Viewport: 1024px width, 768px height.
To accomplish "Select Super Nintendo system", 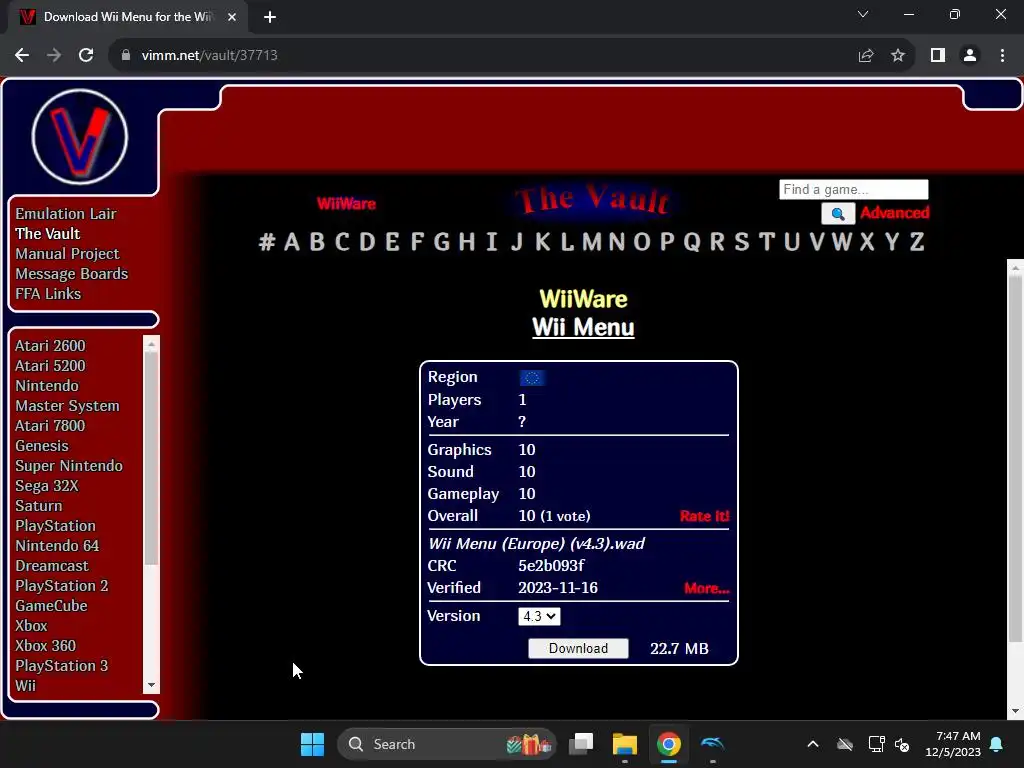I will coord(69,466).
